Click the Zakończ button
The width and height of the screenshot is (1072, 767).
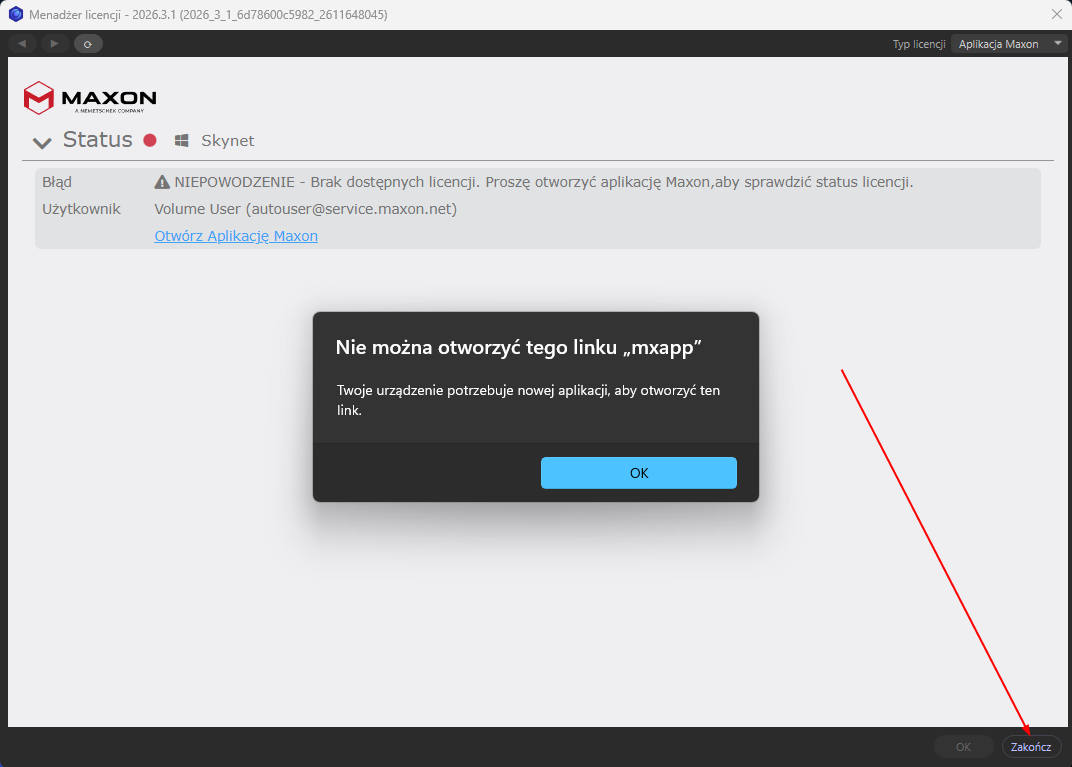pyautogui.click(x=1031, y=746)
